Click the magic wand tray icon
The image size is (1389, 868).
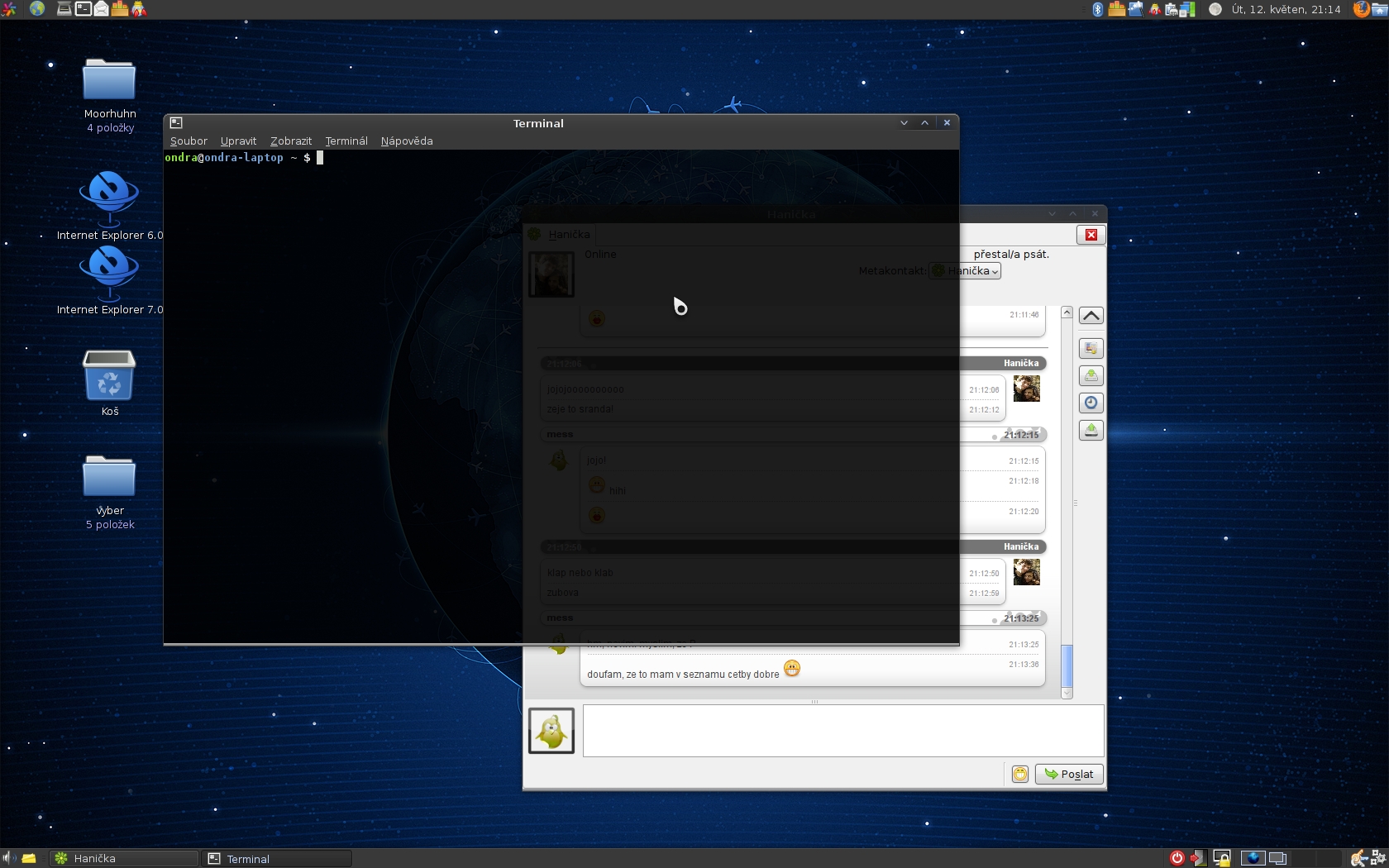(1136, 9)
